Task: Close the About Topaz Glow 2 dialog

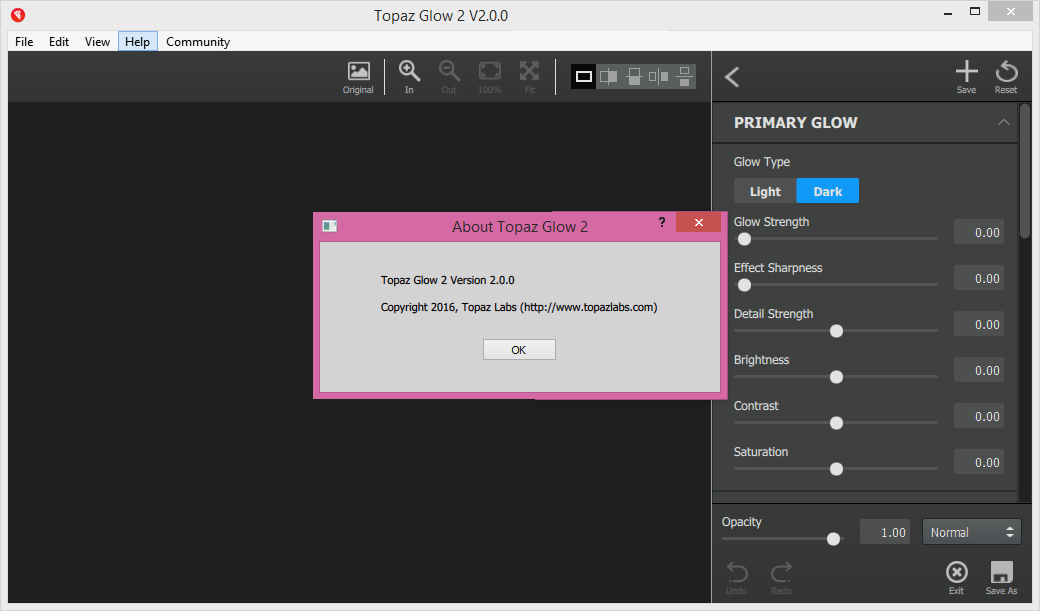Action: coord(698,222)
